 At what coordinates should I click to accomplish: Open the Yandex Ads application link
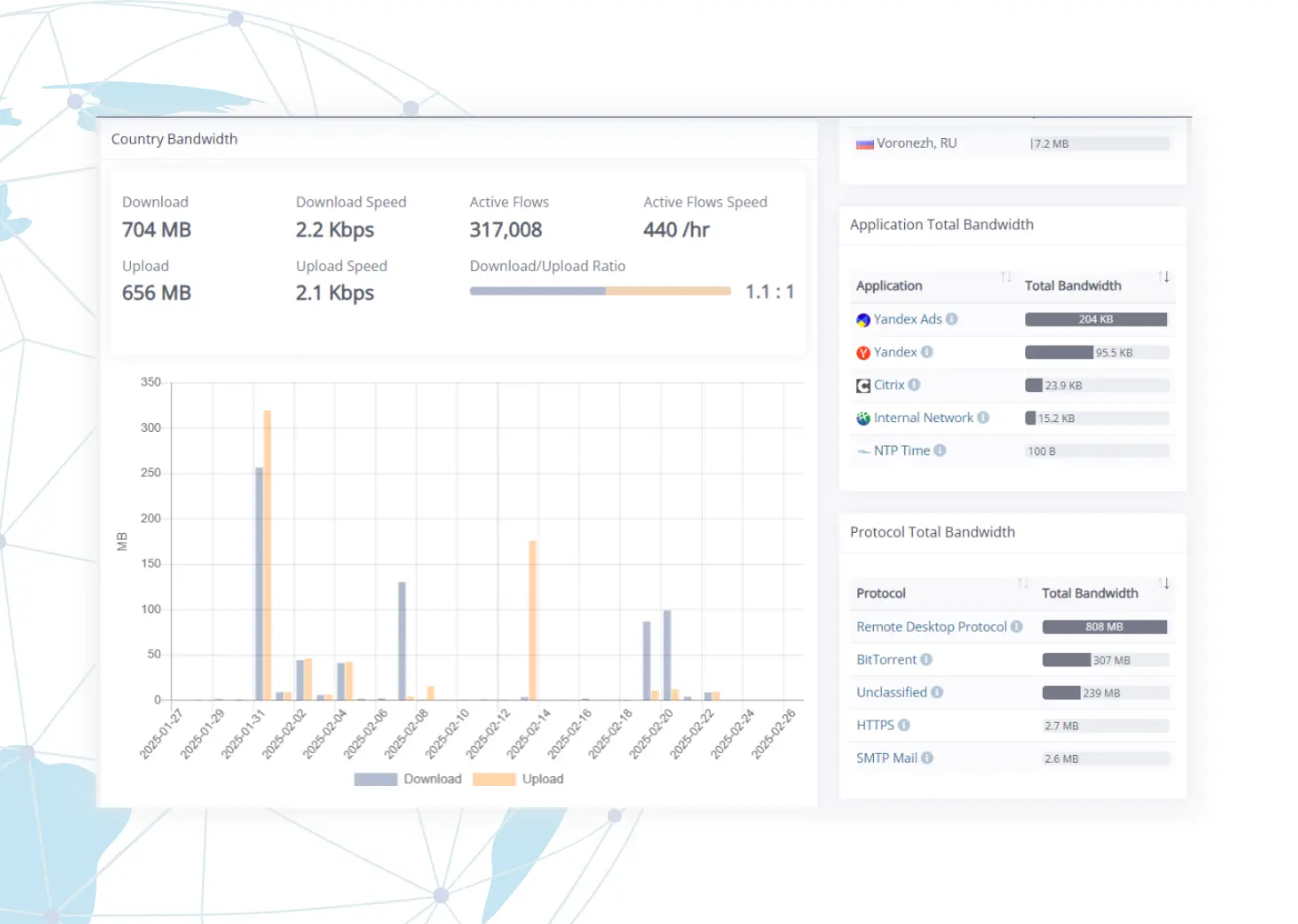(908, 320)
